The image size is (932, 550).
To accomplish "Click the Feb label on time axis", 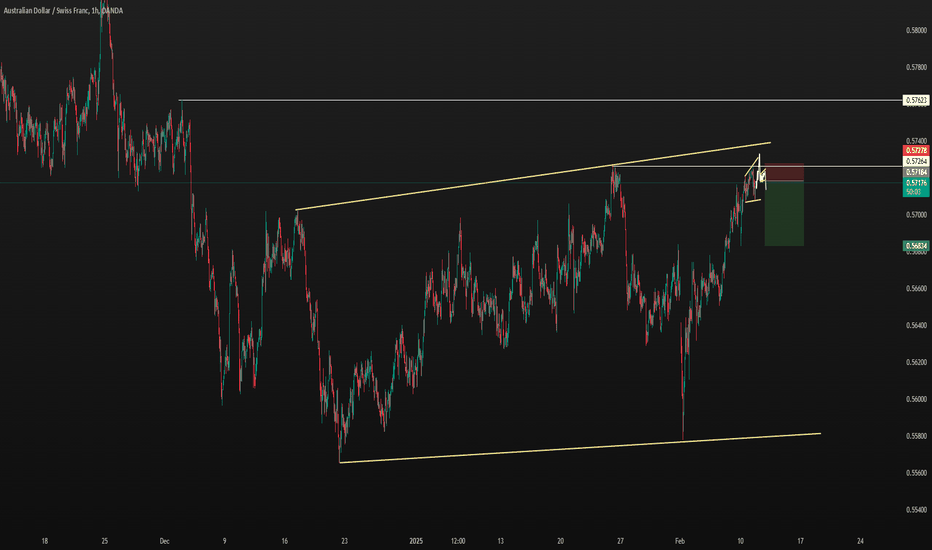I will coord(680,541).
